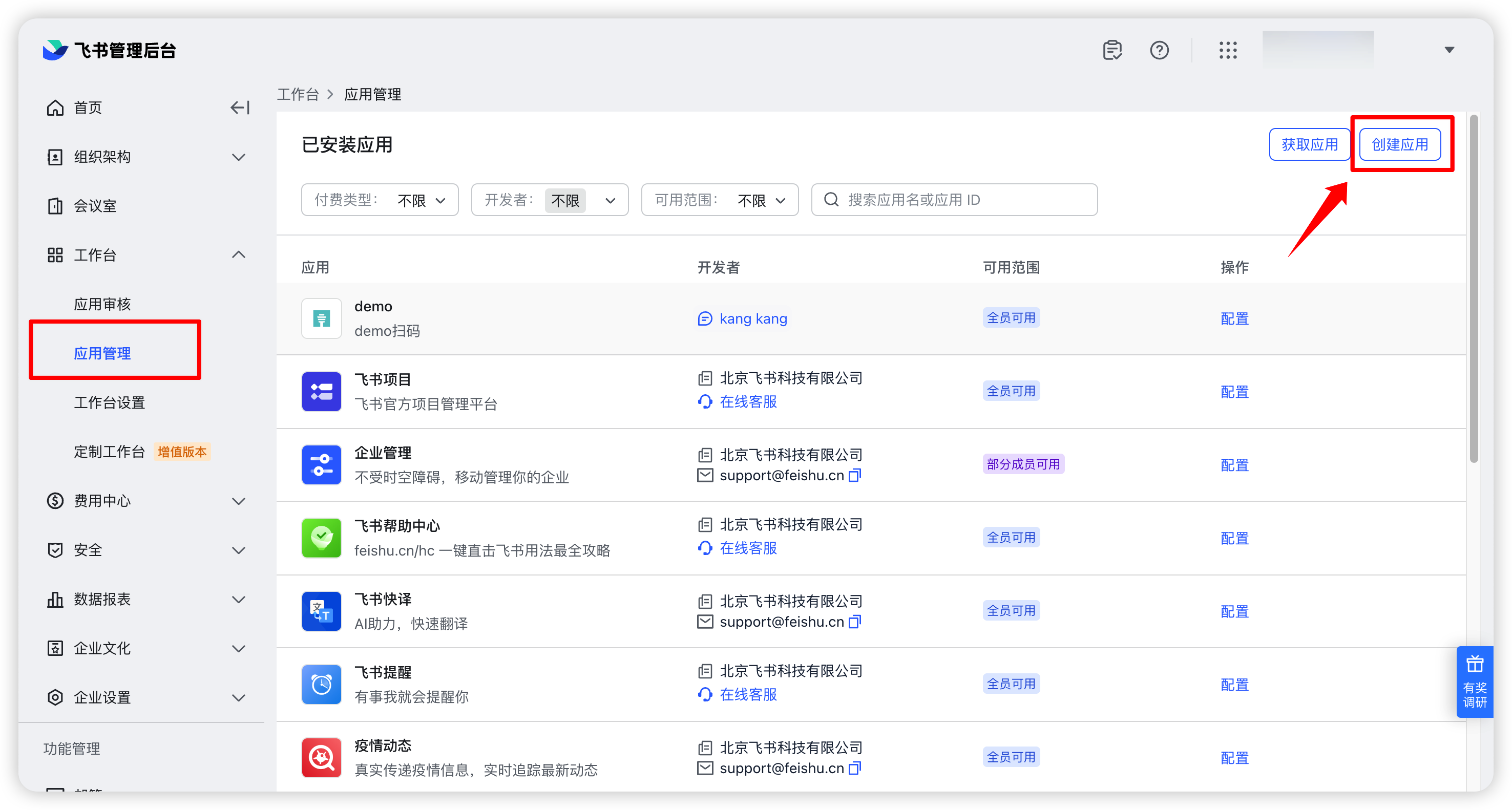Click the 飞书帮助中心 app icon
The image size is (1512, 810).
(x=322, y=538)
